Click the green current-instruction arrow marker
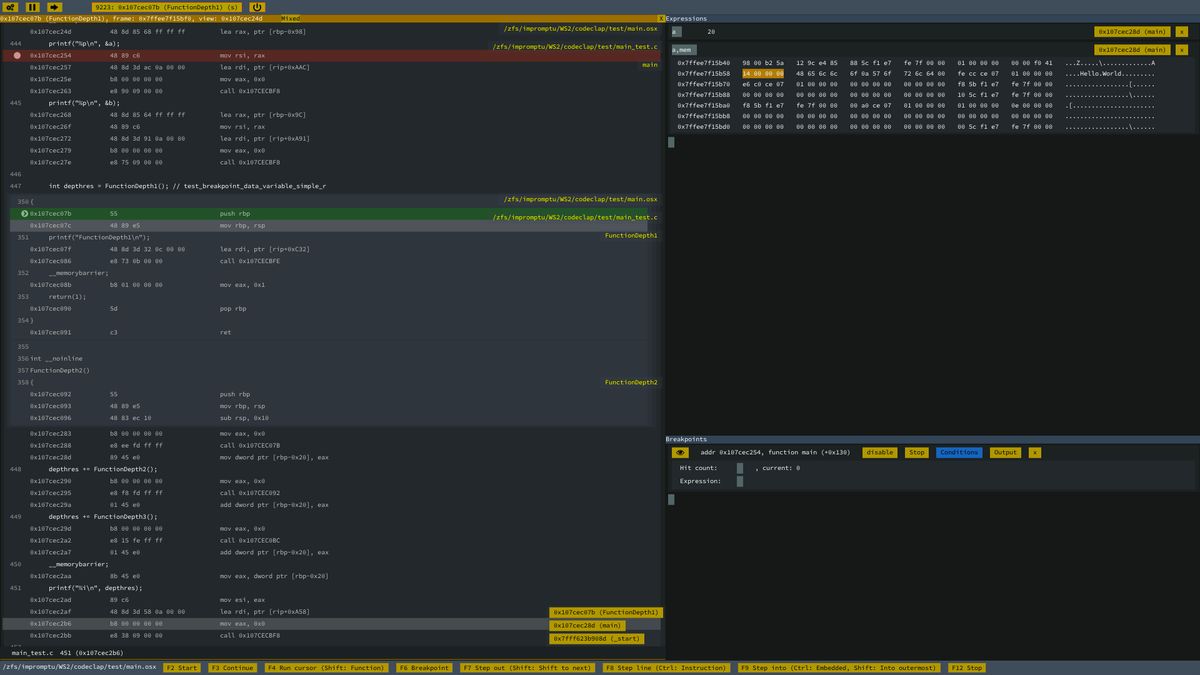 tap(22, 213)
